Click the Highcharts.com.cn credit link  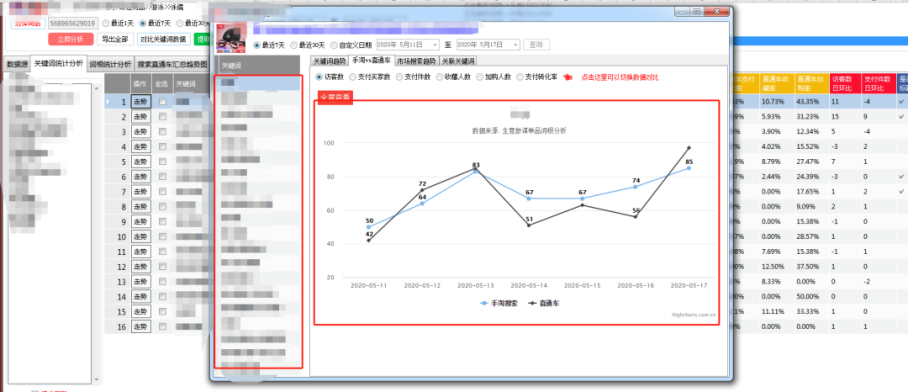(693, 316)
